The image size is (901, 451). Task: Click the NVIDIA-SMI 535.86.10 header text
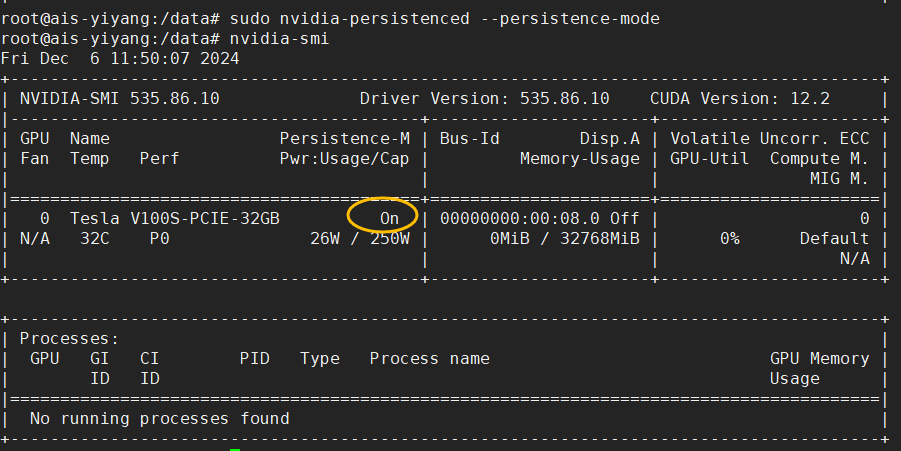tap(119, 99)
